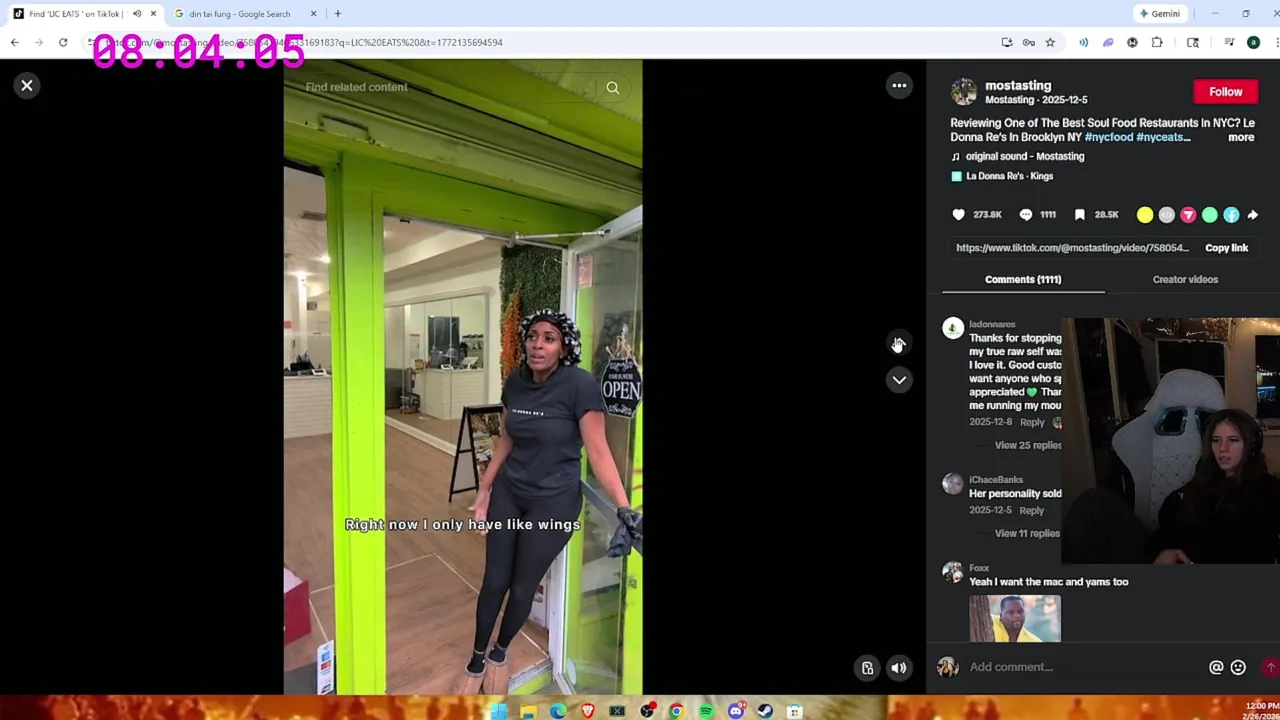Insert a mention with the @ icon
This screenshot has height=720, width=1280.
click(1216, 668)
